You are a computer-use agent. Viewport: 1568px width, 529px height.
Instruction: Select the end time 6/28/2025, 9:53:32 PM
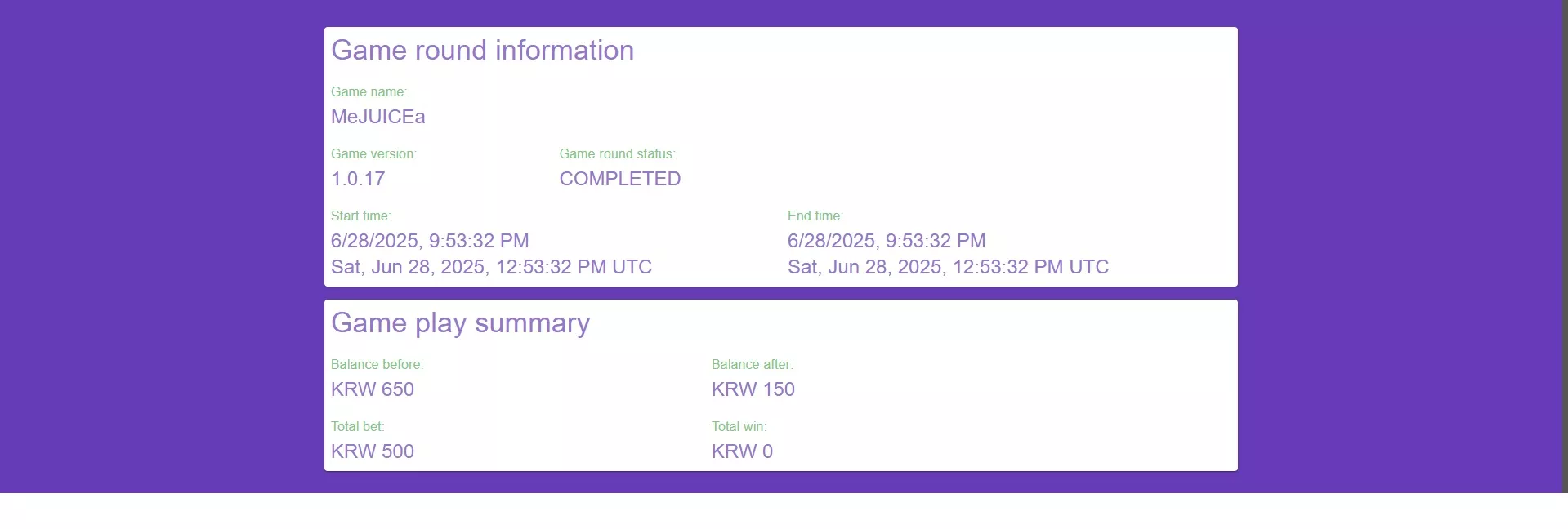click(x=887, y=241)
